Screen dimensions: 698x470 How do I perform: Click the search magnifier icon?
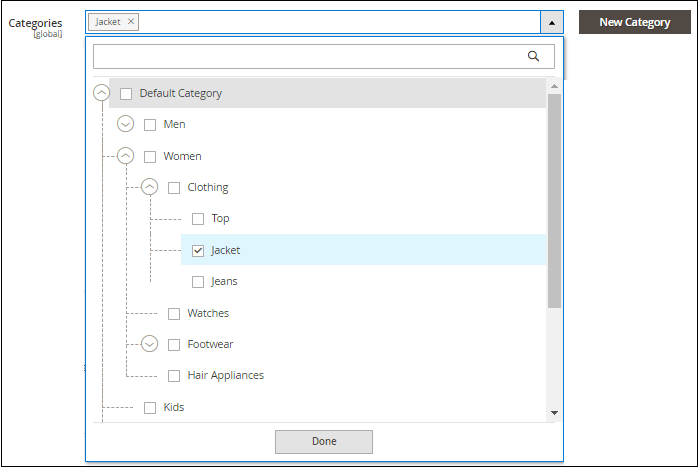533,56
